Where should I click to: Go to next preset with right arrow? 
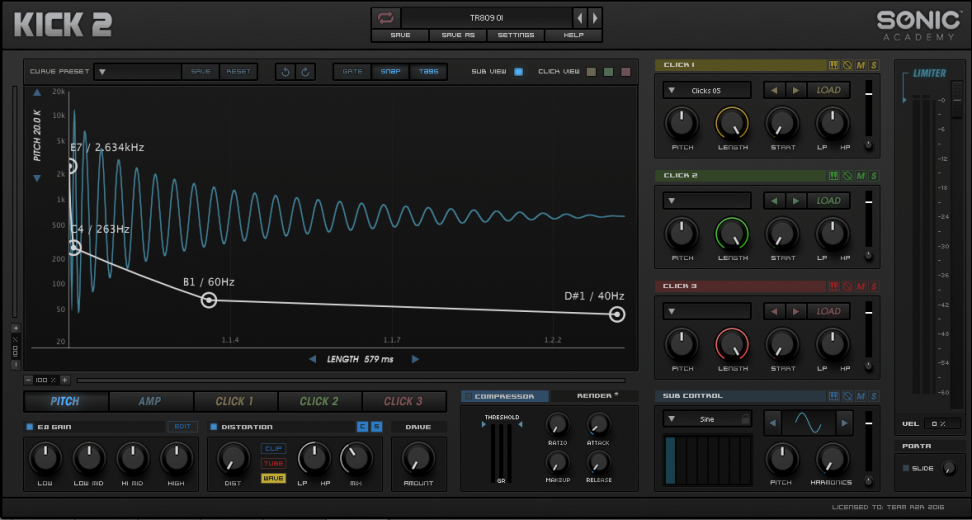tap(595, 17)
